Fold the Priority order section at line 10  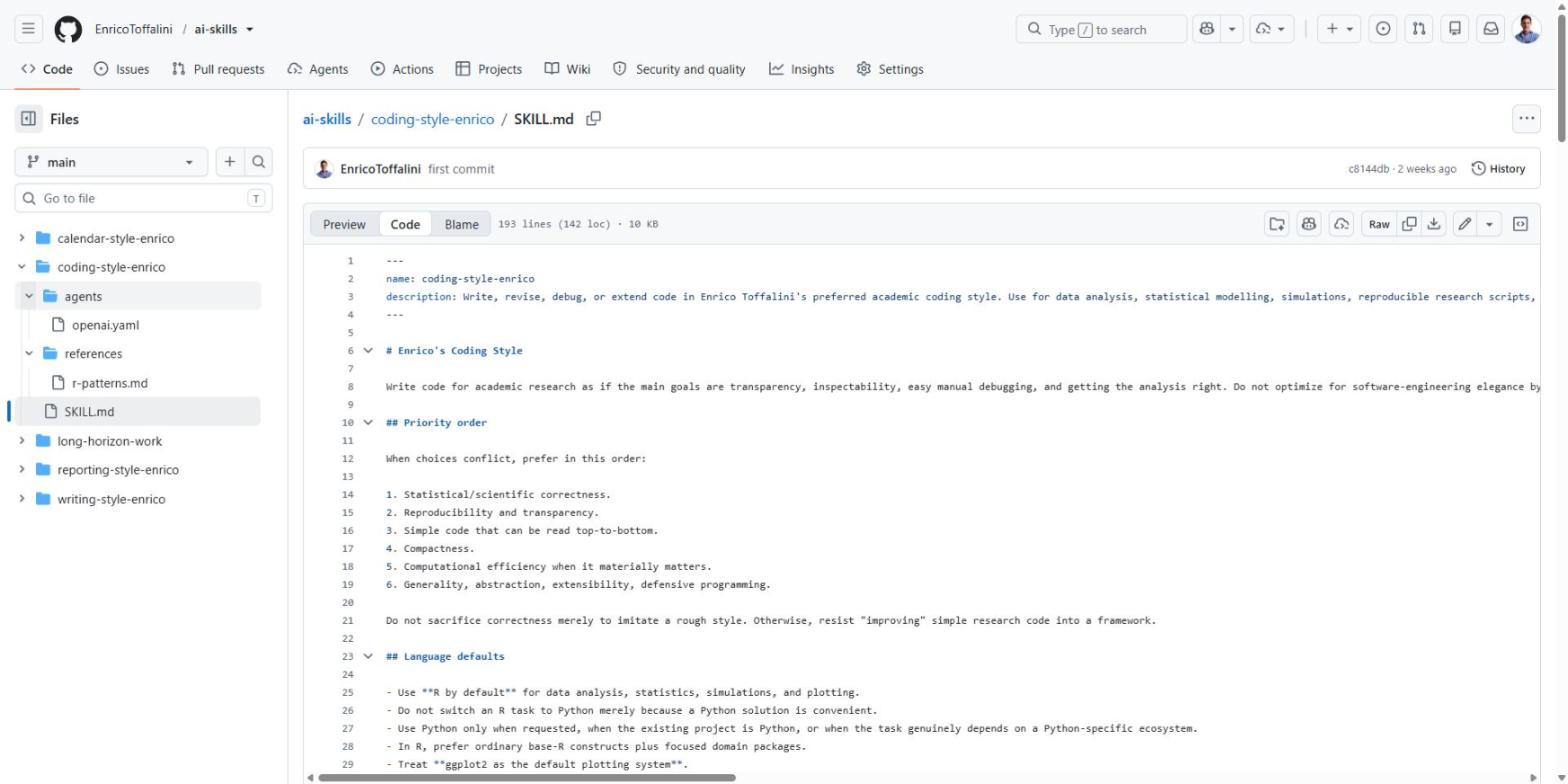[x=368, y=423]
